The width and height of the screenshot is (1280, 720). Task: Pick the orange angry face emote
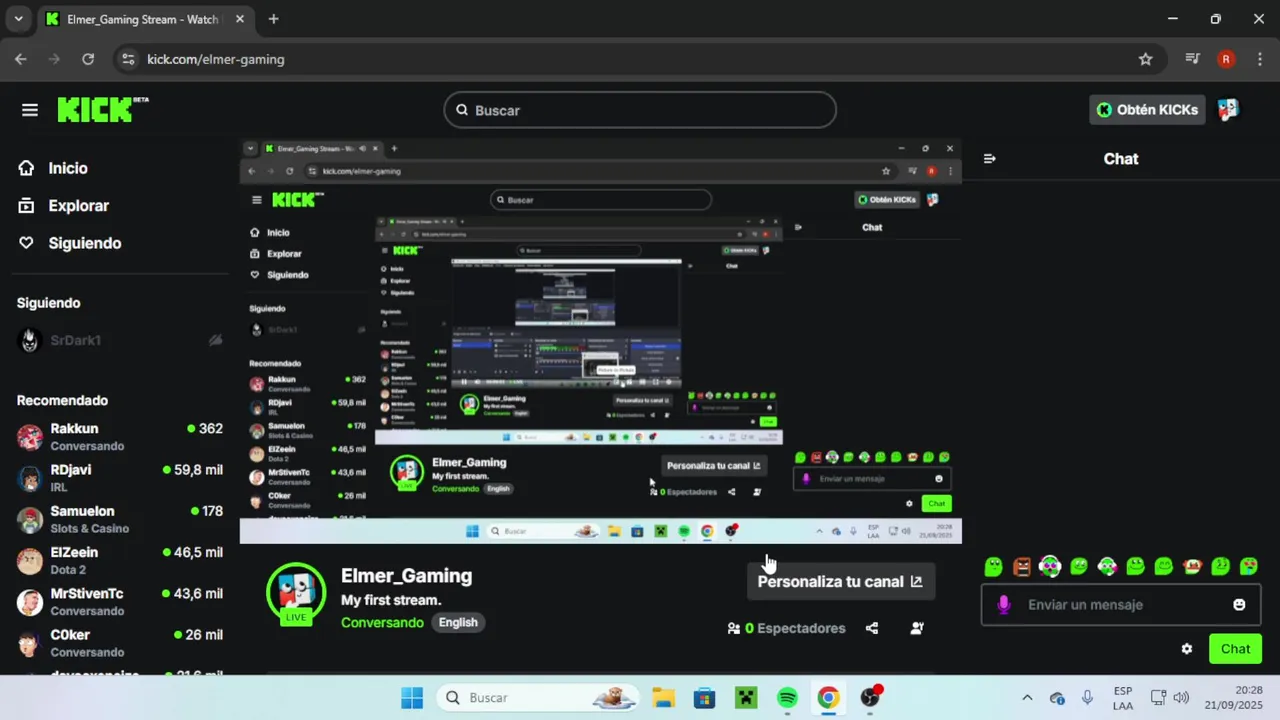(1021, 567)
